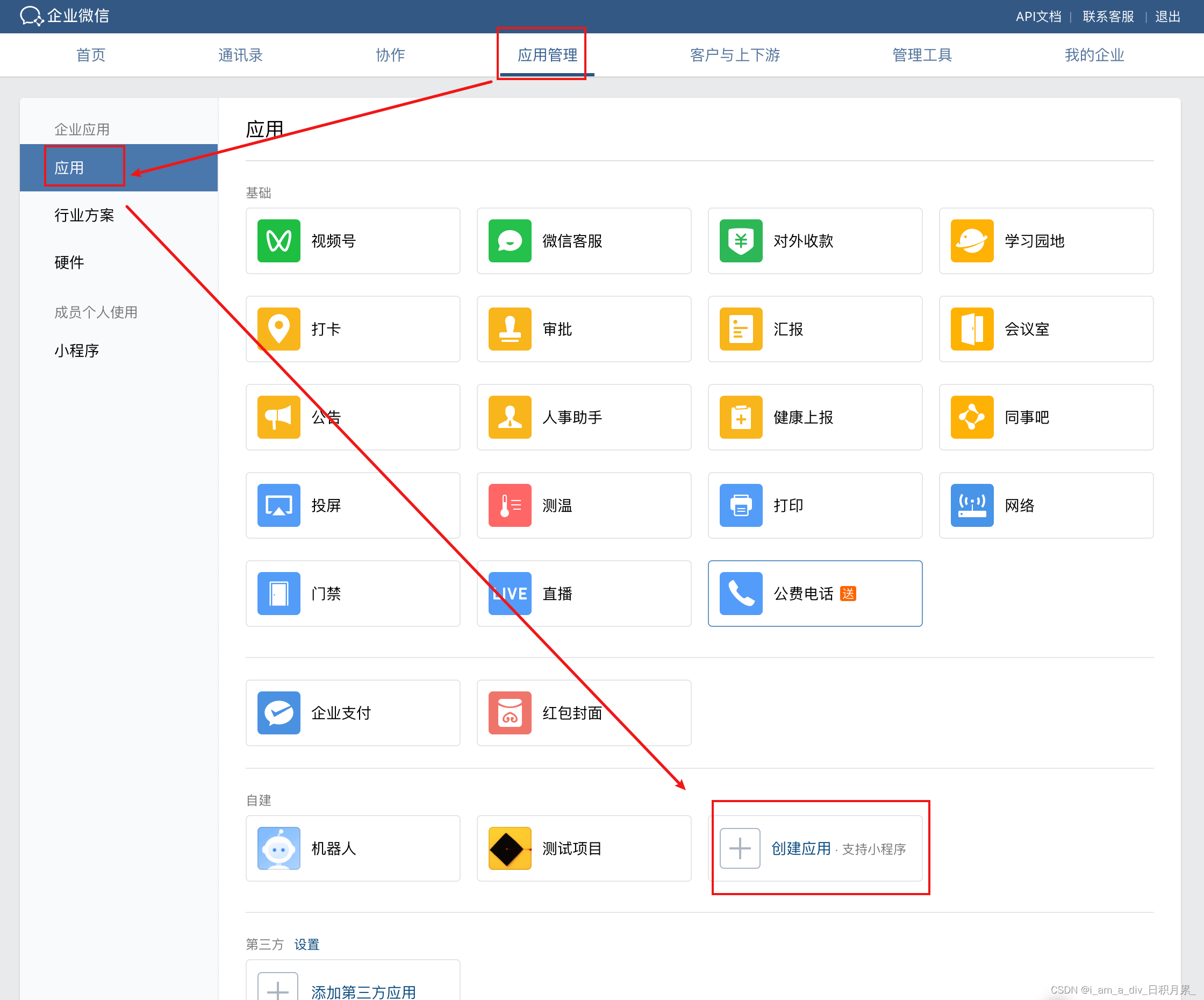Select the 应用管理 tab

pos(547,55)
